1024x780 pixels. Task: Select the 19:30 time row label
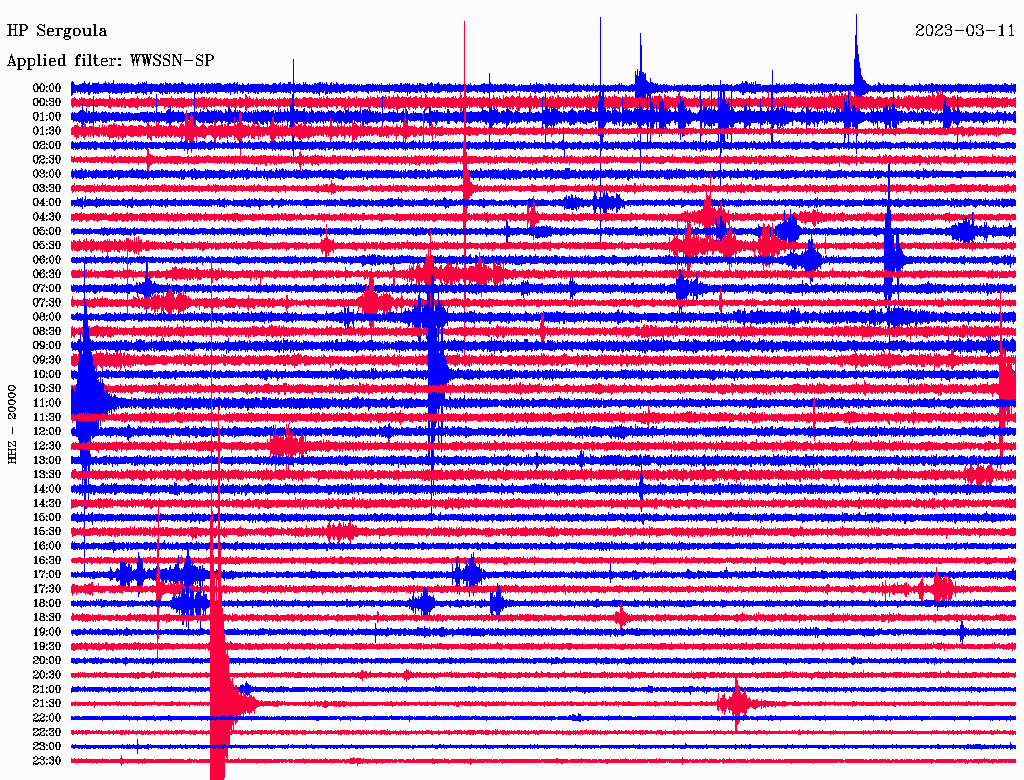point(47,646)
